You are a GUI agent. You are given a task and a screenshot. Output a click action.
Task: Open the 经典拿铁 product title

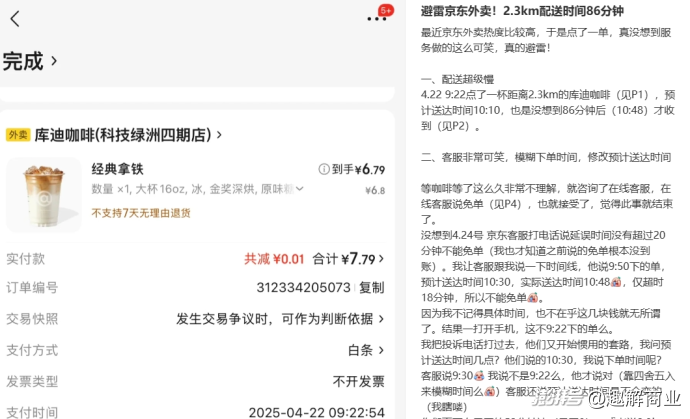pos(117,169)
